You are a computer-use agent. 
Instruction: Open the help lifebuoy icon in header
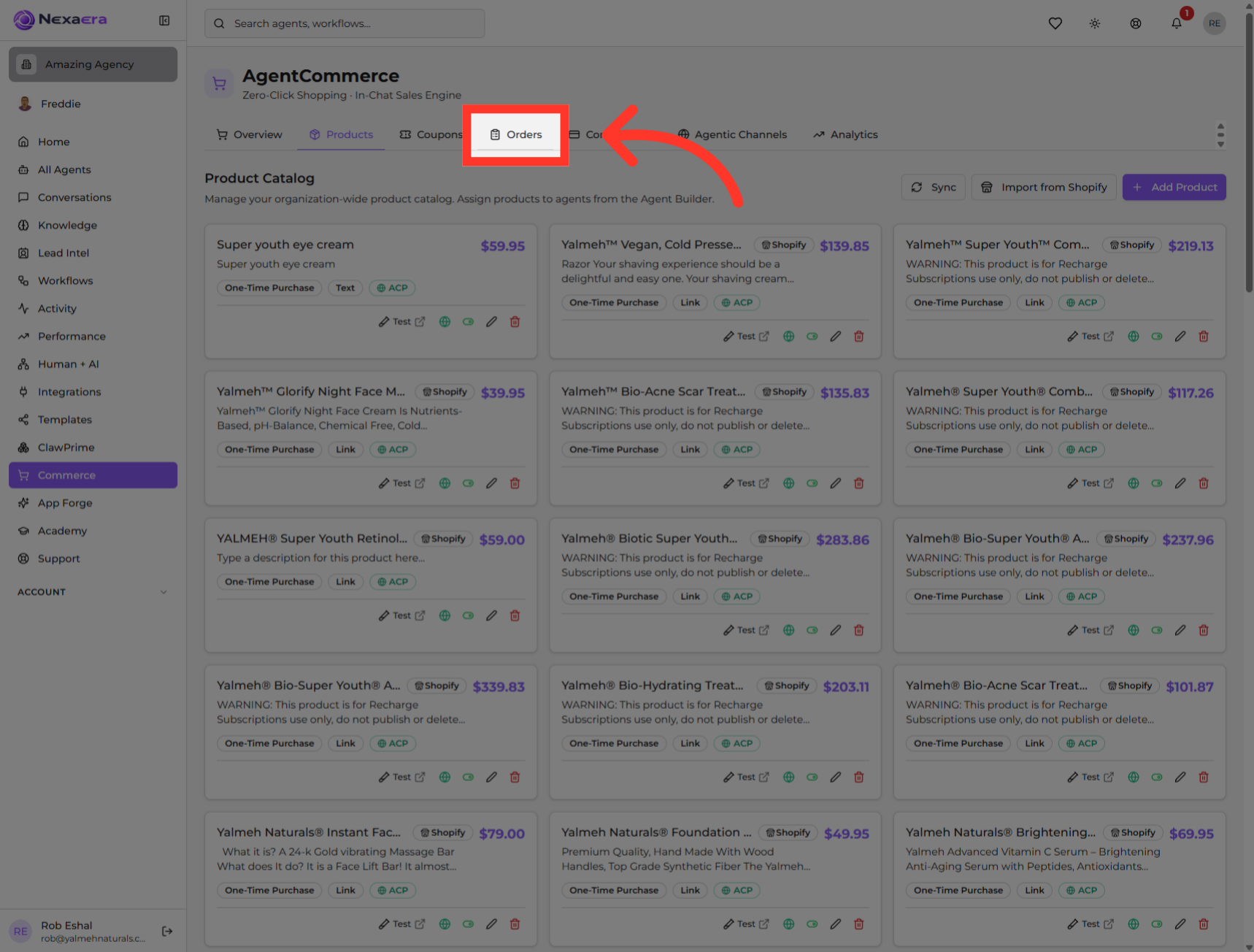tap(1136, 23)
